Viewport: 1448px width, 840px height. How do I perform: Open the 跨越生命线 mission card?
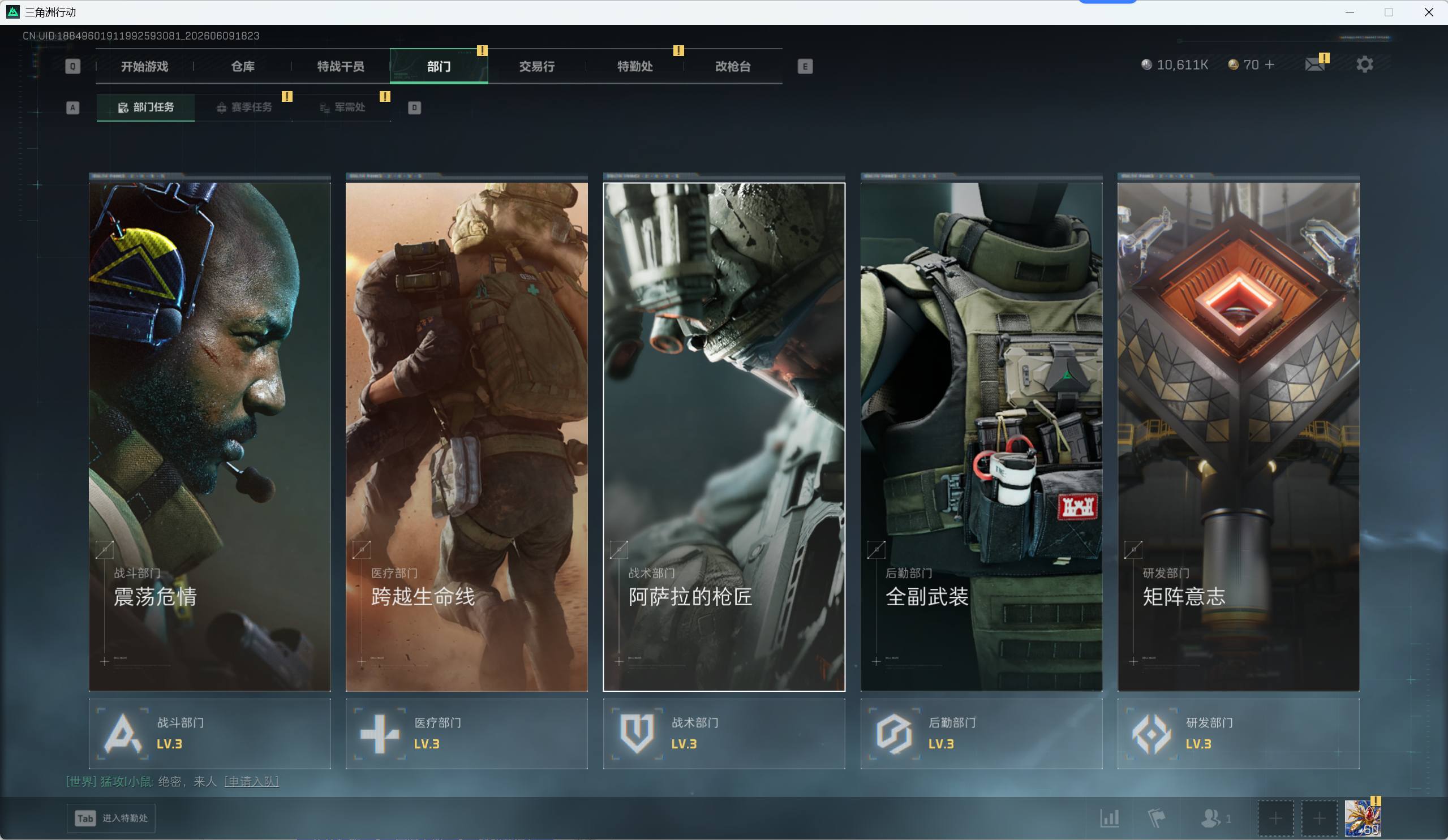(467, 437)
